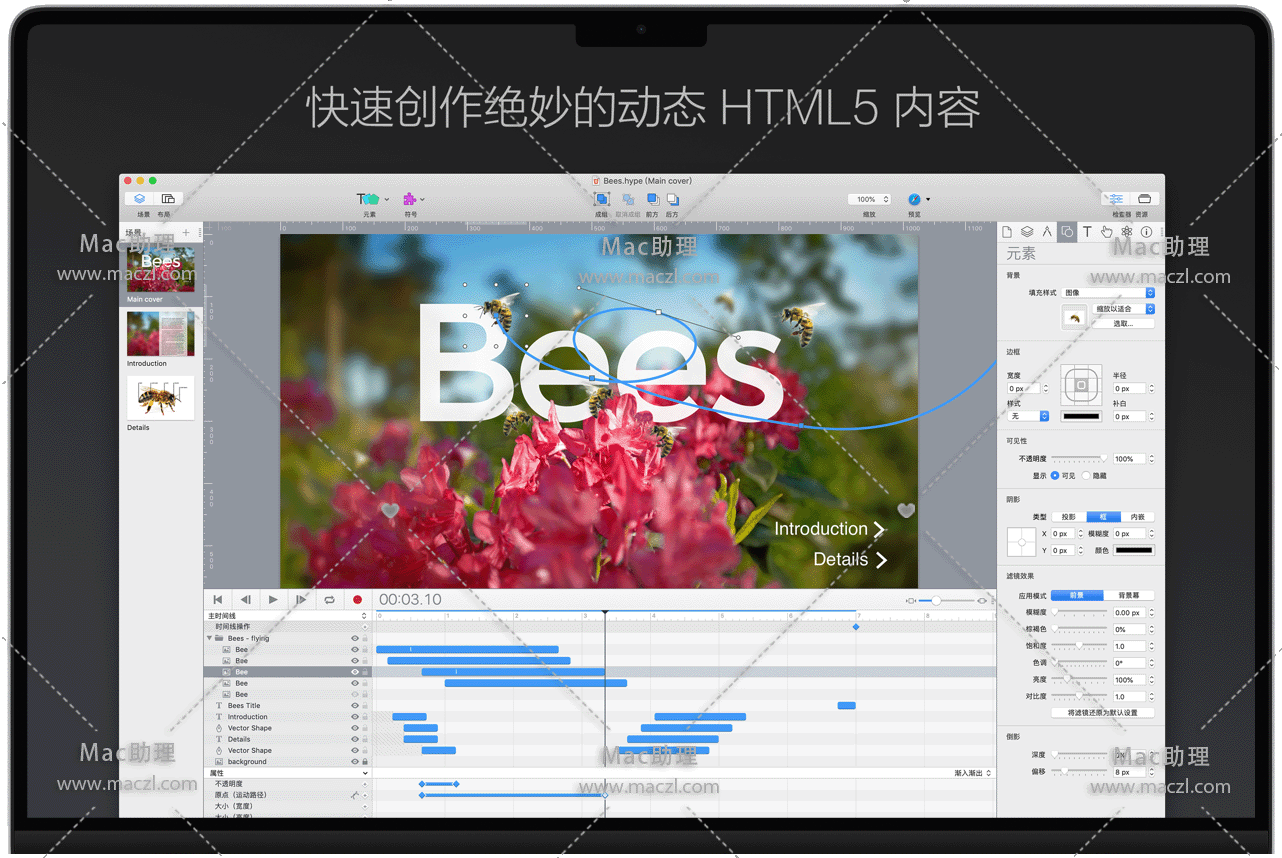The width and height of the screenshot is (1282, 858).
Task: Click the Preview (预览) compass icon
Action: click(914, 200)
